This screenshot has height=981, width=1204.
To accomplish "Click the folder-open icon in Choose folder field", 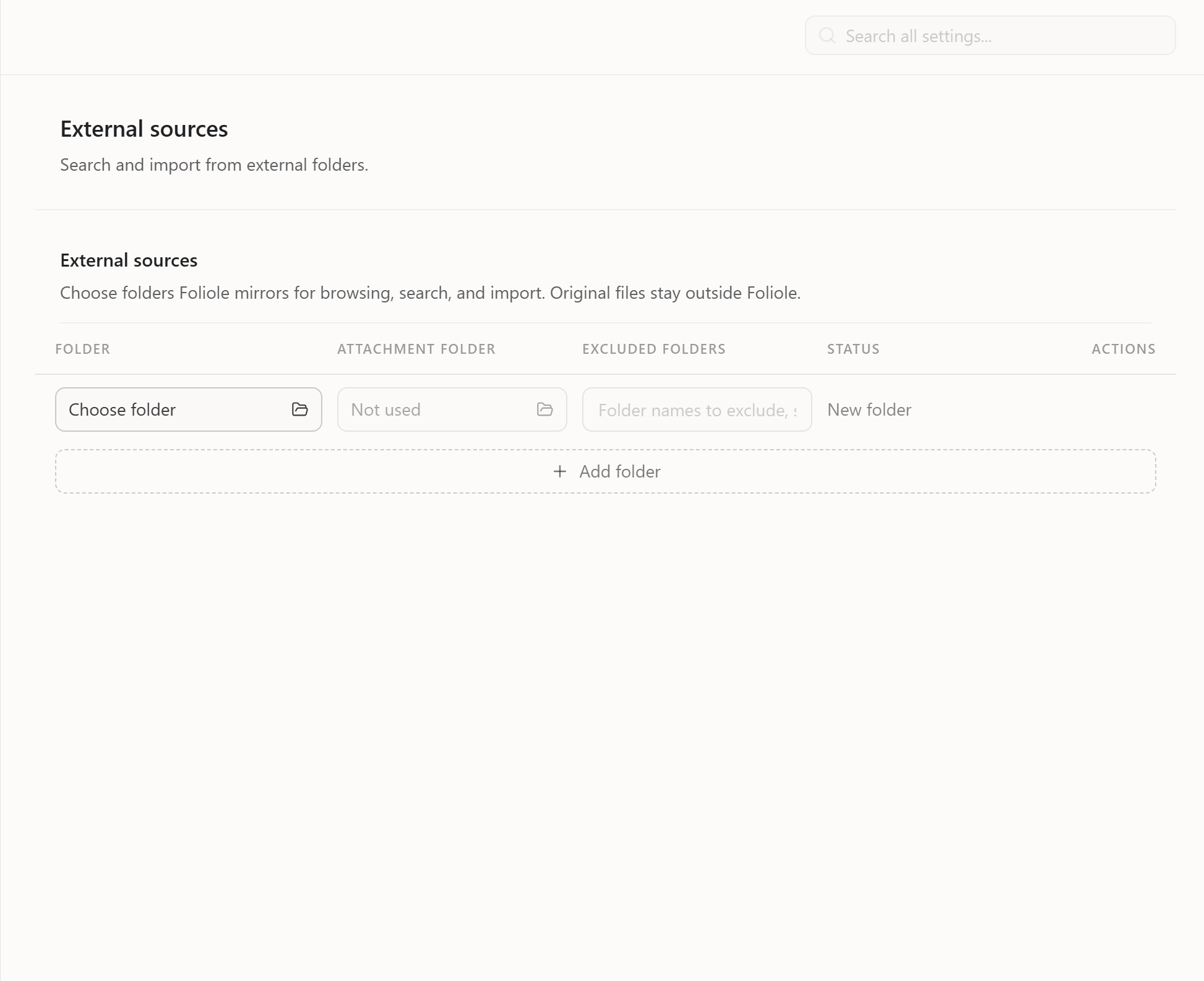I will pyautogui.click(x=299, y=409).
